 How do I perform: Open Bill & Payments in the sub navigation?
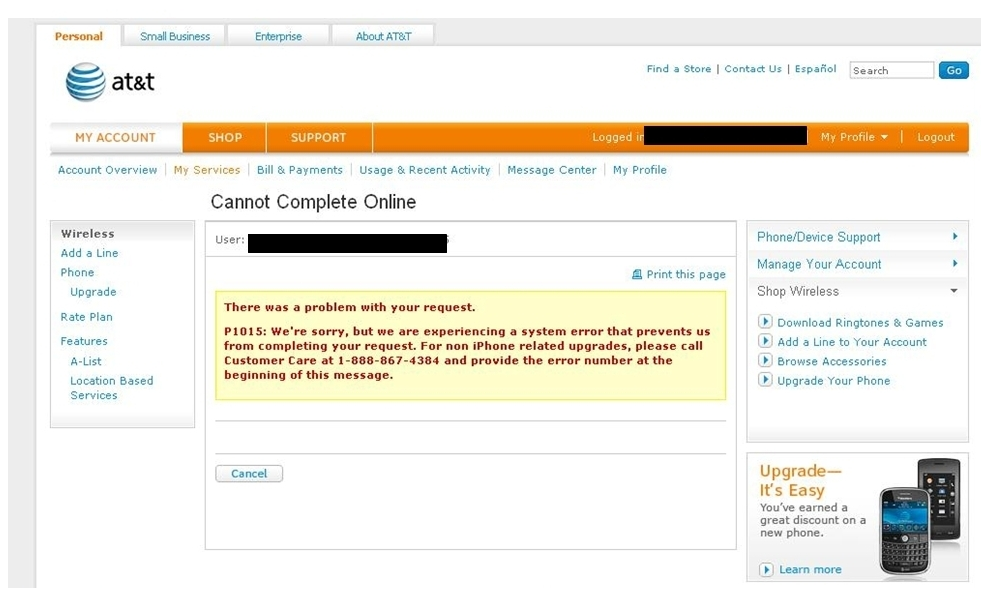tap(300, 170)
